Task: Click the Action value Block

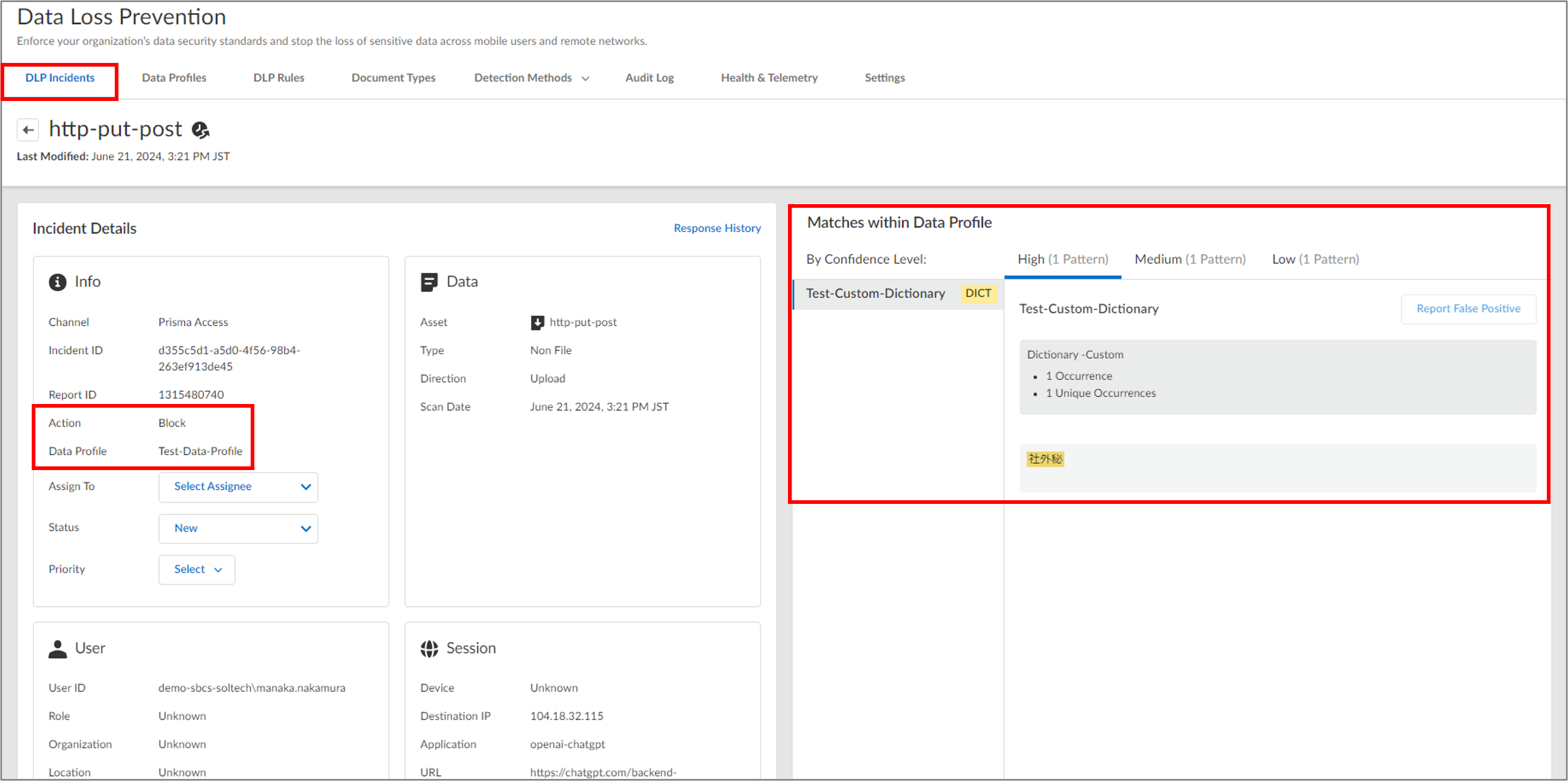Action: 172,423
